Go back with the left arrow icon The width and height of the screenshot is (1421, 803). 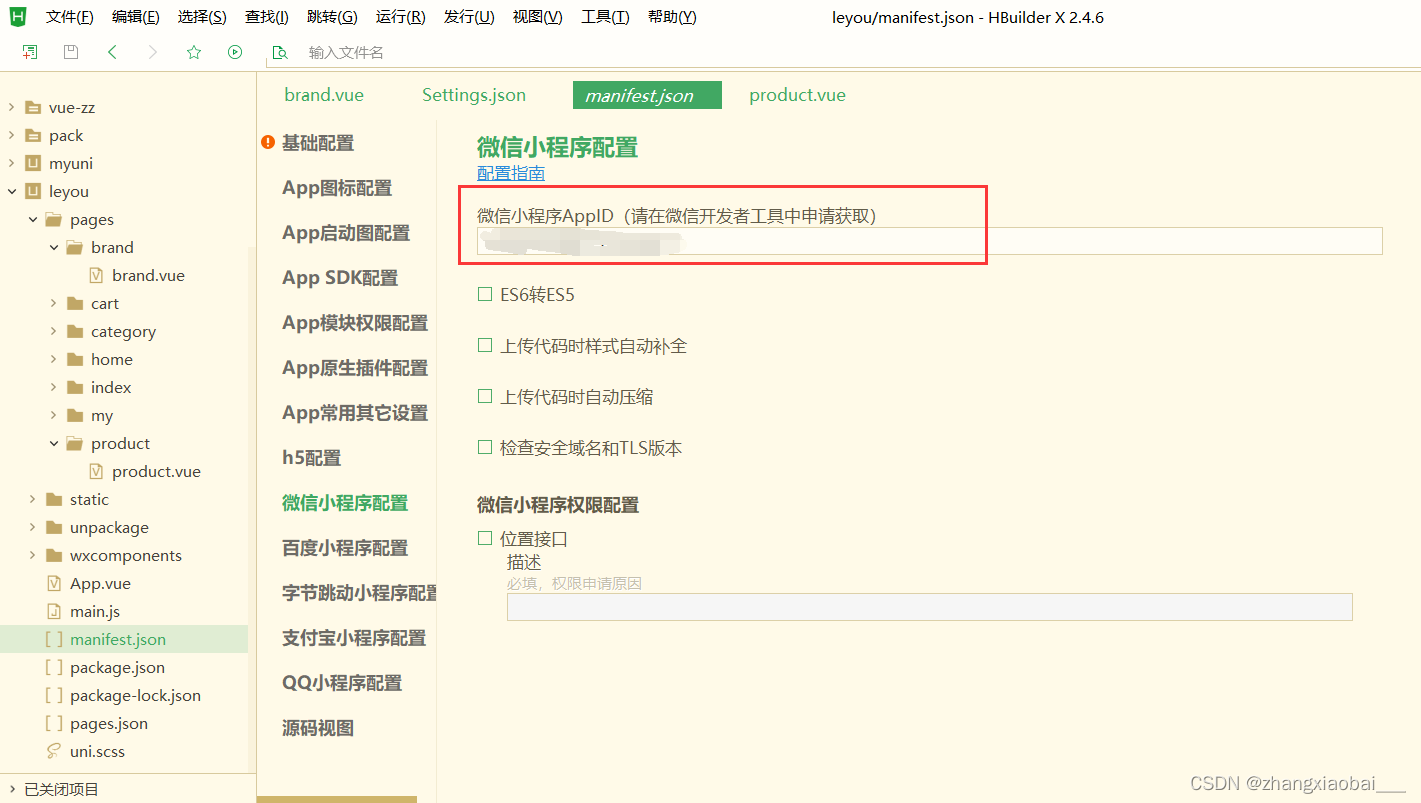(x=112, y=52)
